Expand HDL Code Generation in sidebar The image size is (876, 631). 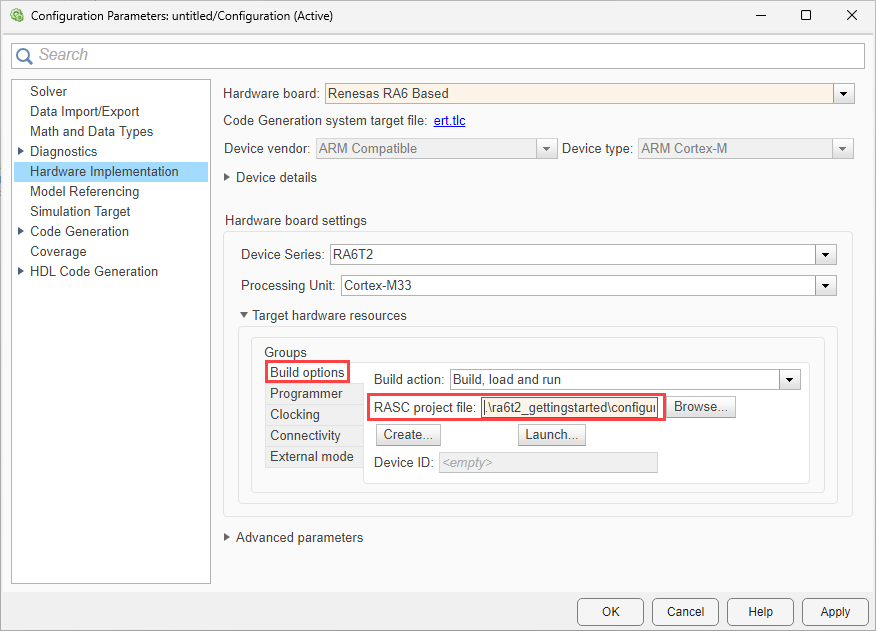pyautogui.click(x=21, y=272)
